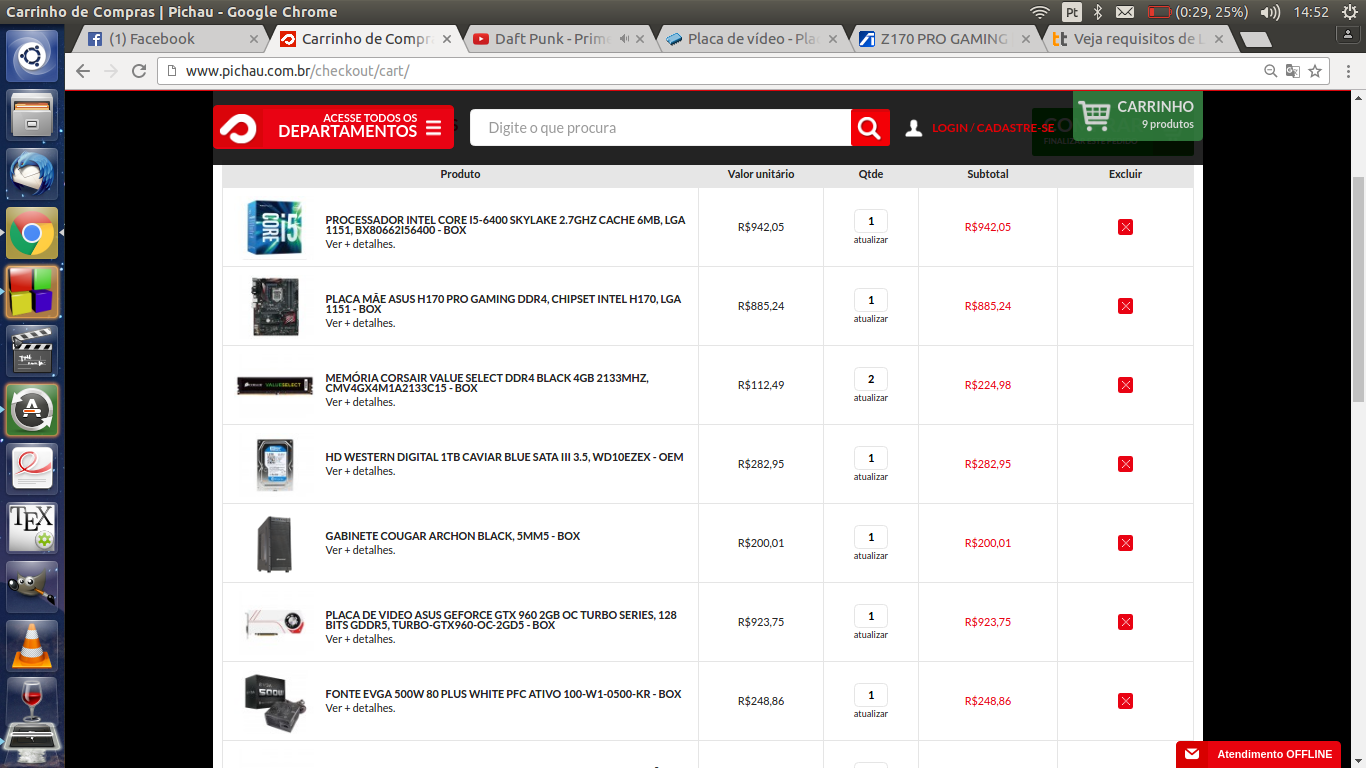
Task: Click atualizar under GTX 960 quantity
Action: click(x=871, y=635)
